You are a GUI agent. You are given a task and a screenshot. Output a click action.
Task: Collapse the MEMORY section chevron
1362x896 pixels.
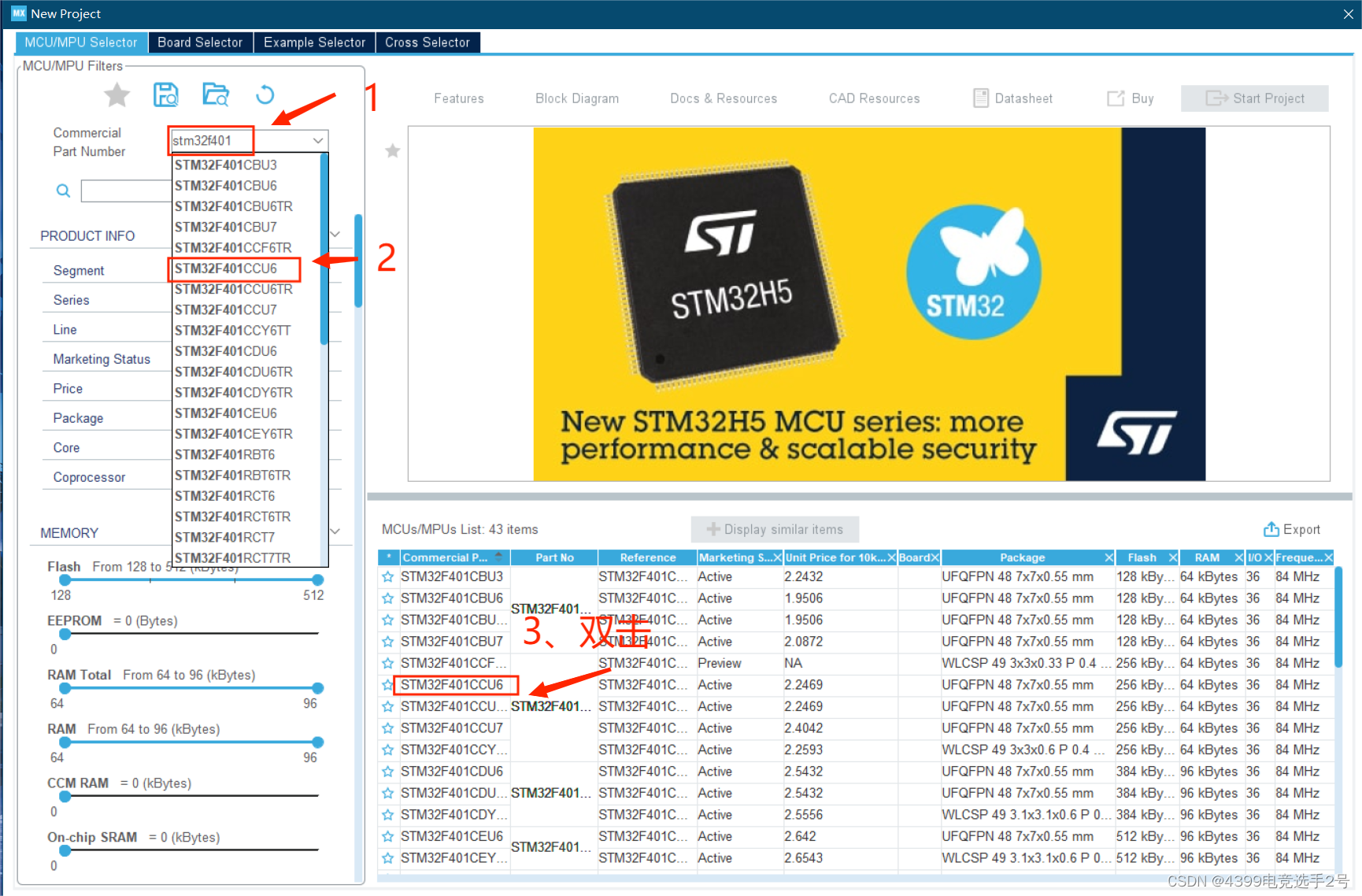point(335,531)
